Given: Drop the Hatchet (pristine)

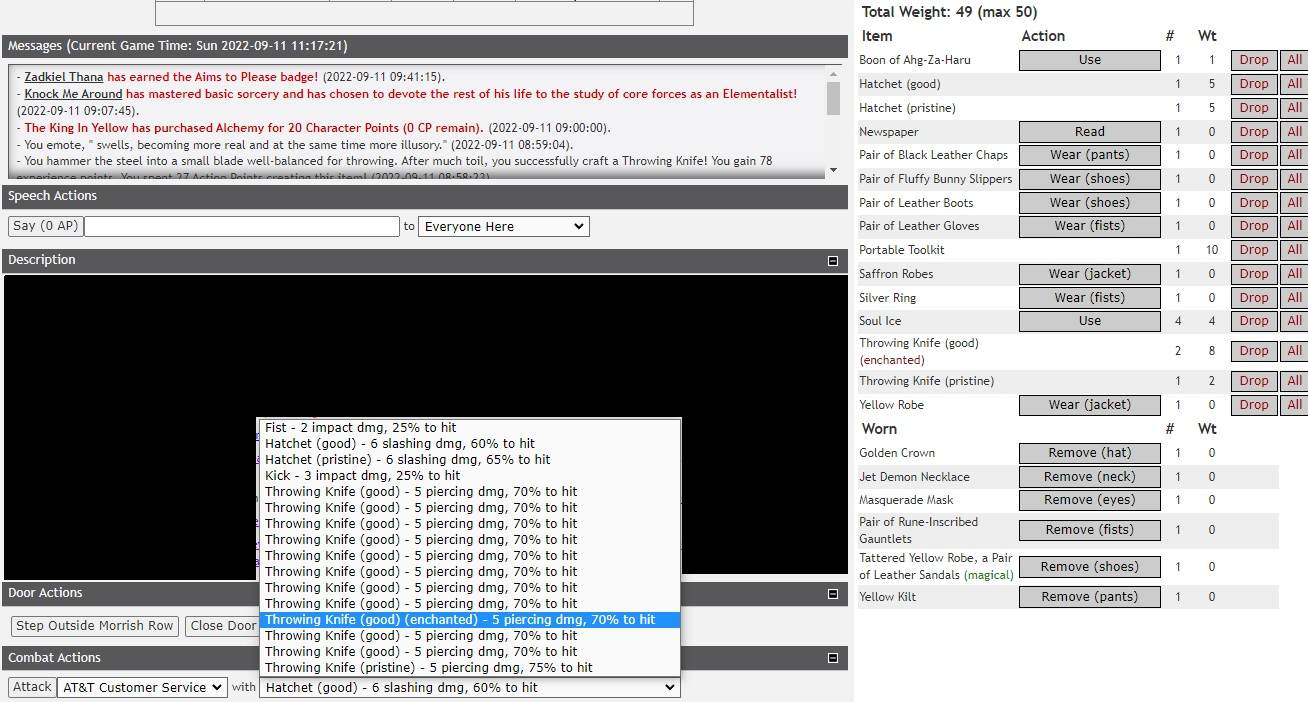Looking at the screenshot, I should pyautogui.click(x=1254, y=108).
